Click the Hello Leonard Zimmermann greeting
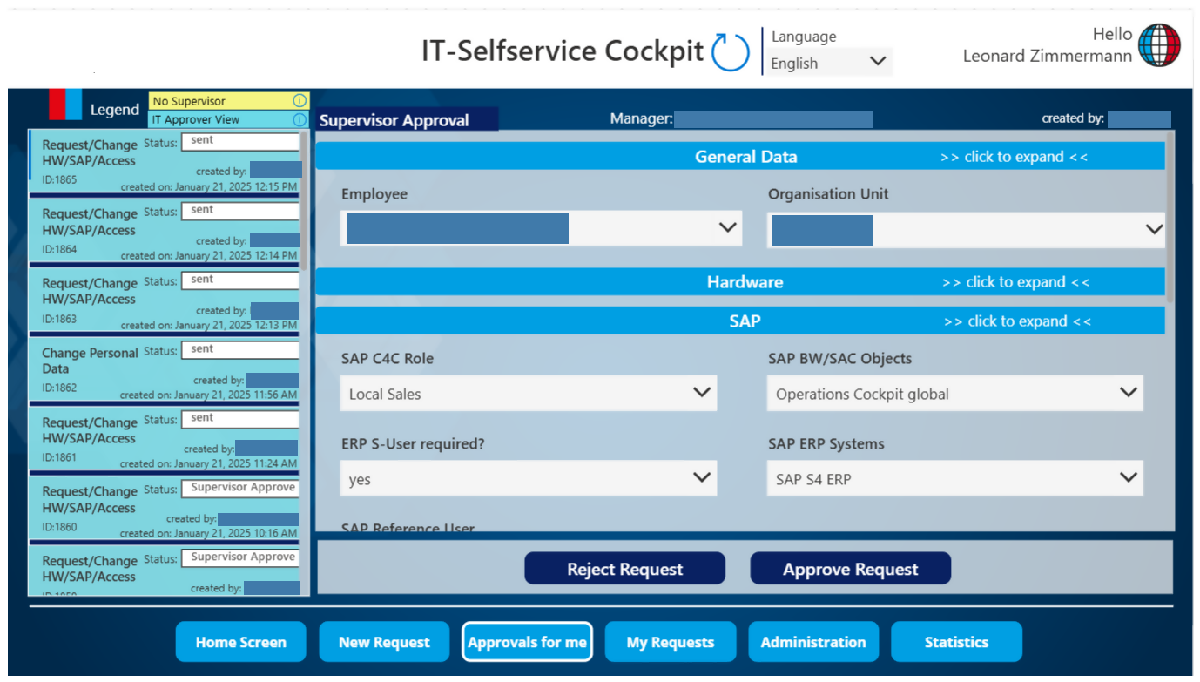 tap(1048, 45)
